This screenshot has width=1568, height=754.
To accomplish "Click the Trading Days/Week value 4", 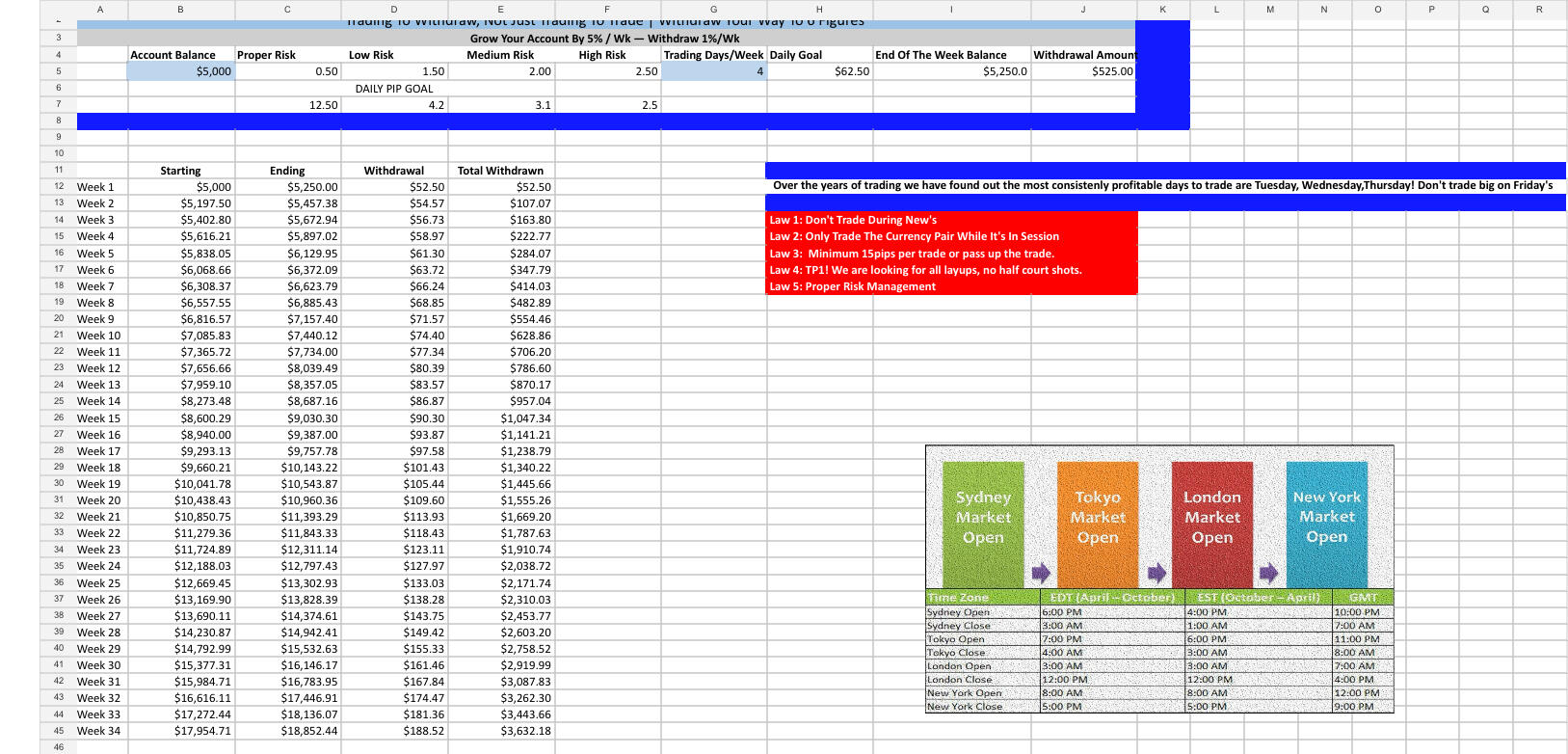I will [713, 71].
